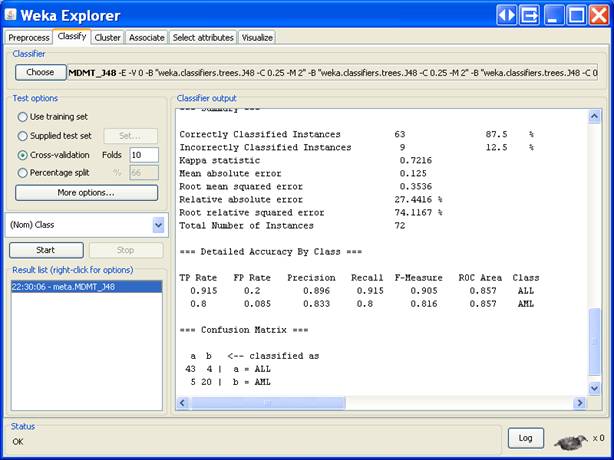Click the output scroll up arrow
The image size is (614, 460).
(594, 116)
